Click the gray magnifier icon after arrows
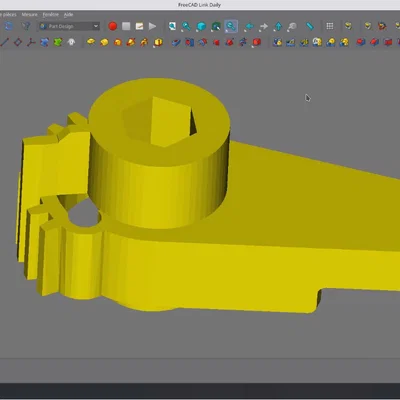The width and height of the screenshot is (400, 400). [292, 26]
